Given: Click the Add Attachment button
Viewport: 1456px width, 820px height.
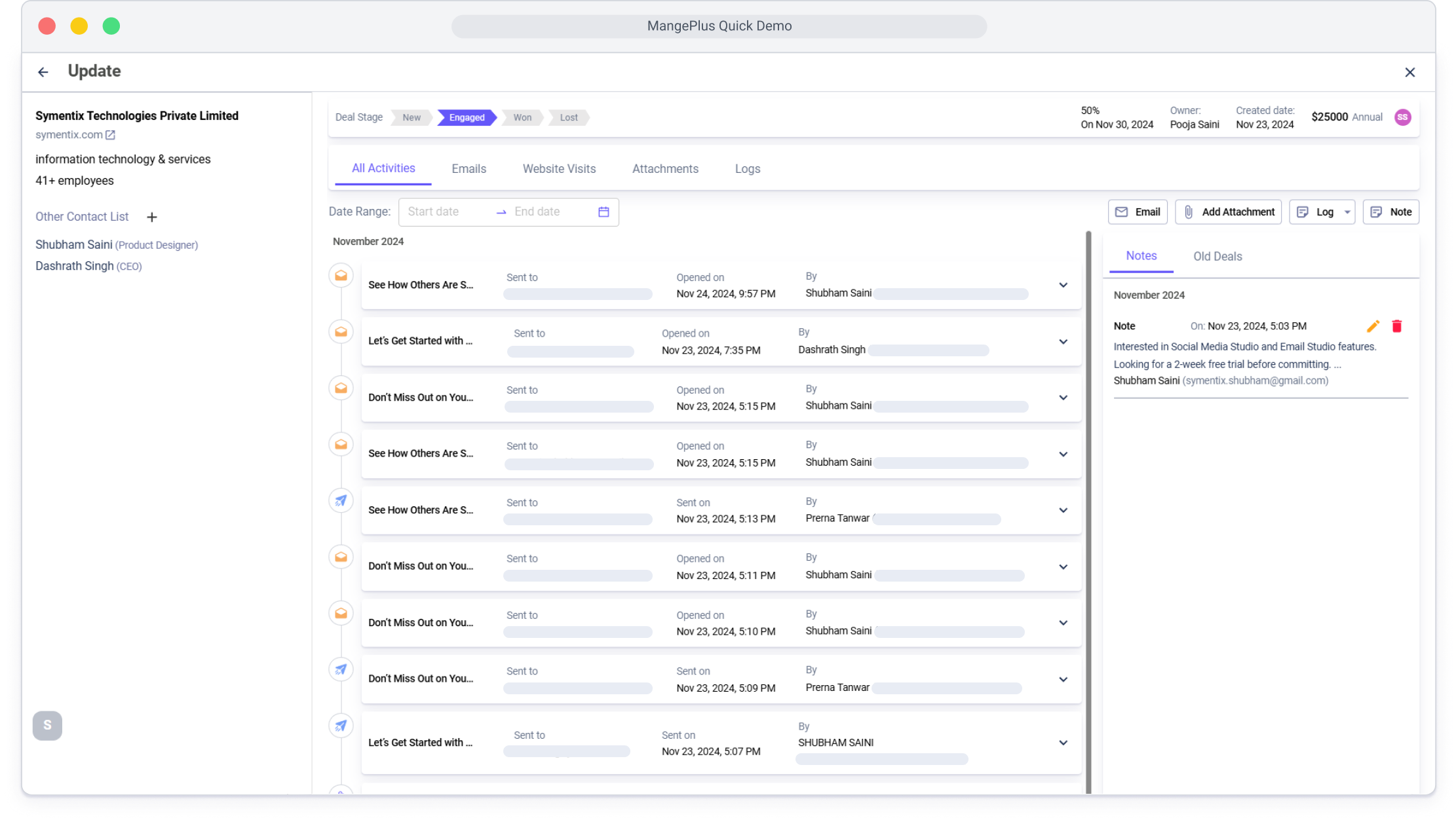Looking at the screenshot, I should pyautogui.click(x=1228, y=212).
